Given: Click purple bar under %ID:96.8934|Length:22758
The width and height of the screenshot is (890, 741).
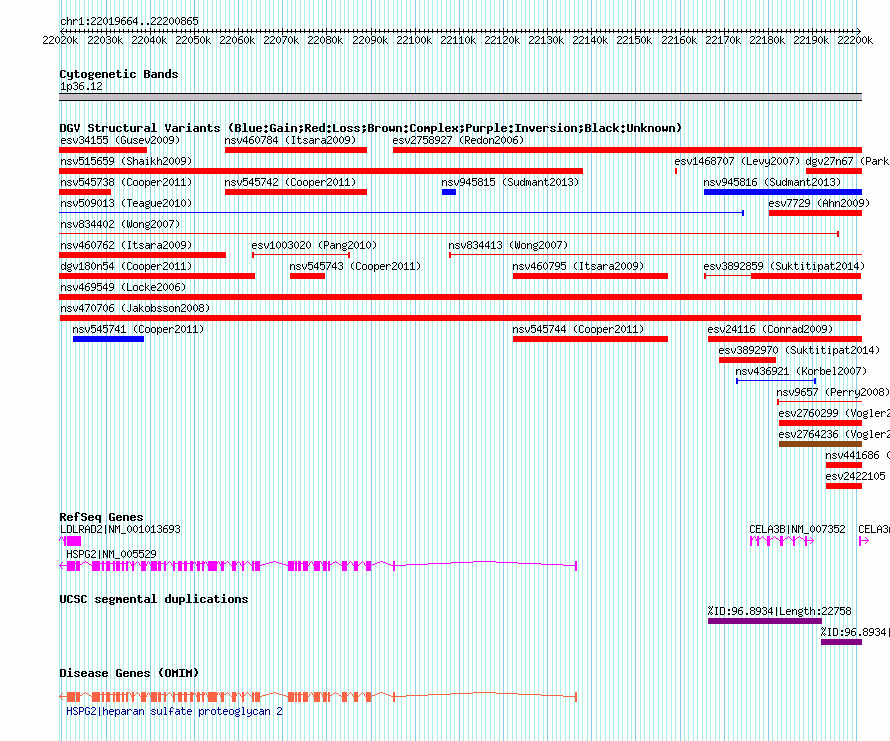Looking at the screenshot, I should pos(765,621).
